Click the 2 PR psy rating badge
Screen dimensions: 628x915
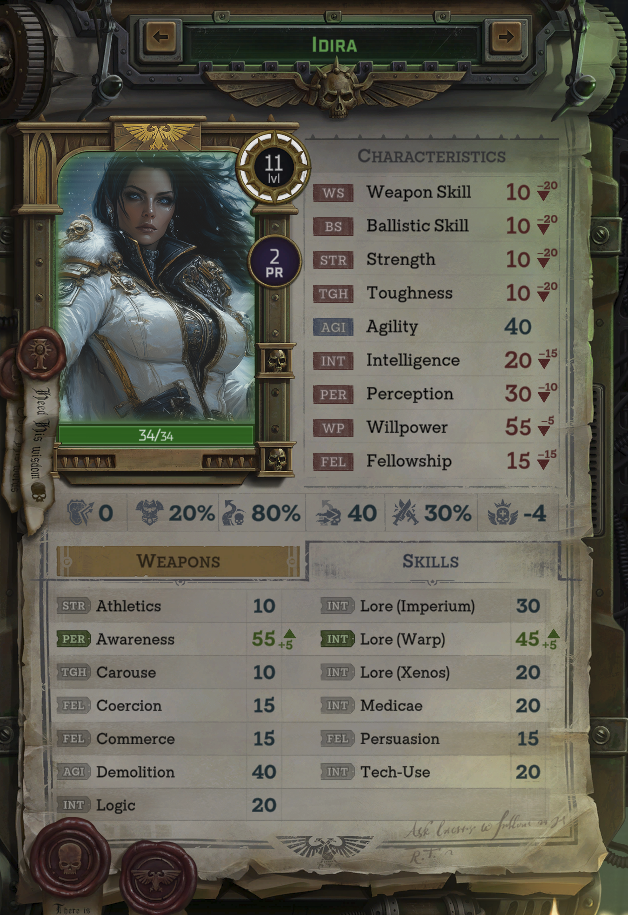pos(274,263)
